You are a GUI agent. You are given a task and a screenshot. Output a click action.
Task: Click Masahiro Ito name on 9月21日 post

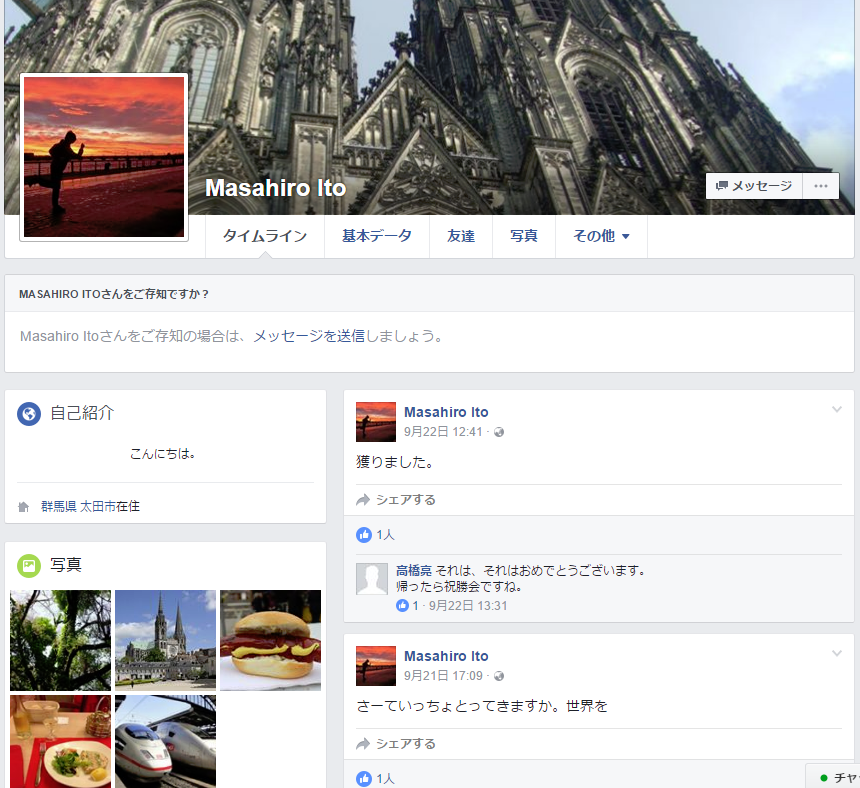point(446,656)
